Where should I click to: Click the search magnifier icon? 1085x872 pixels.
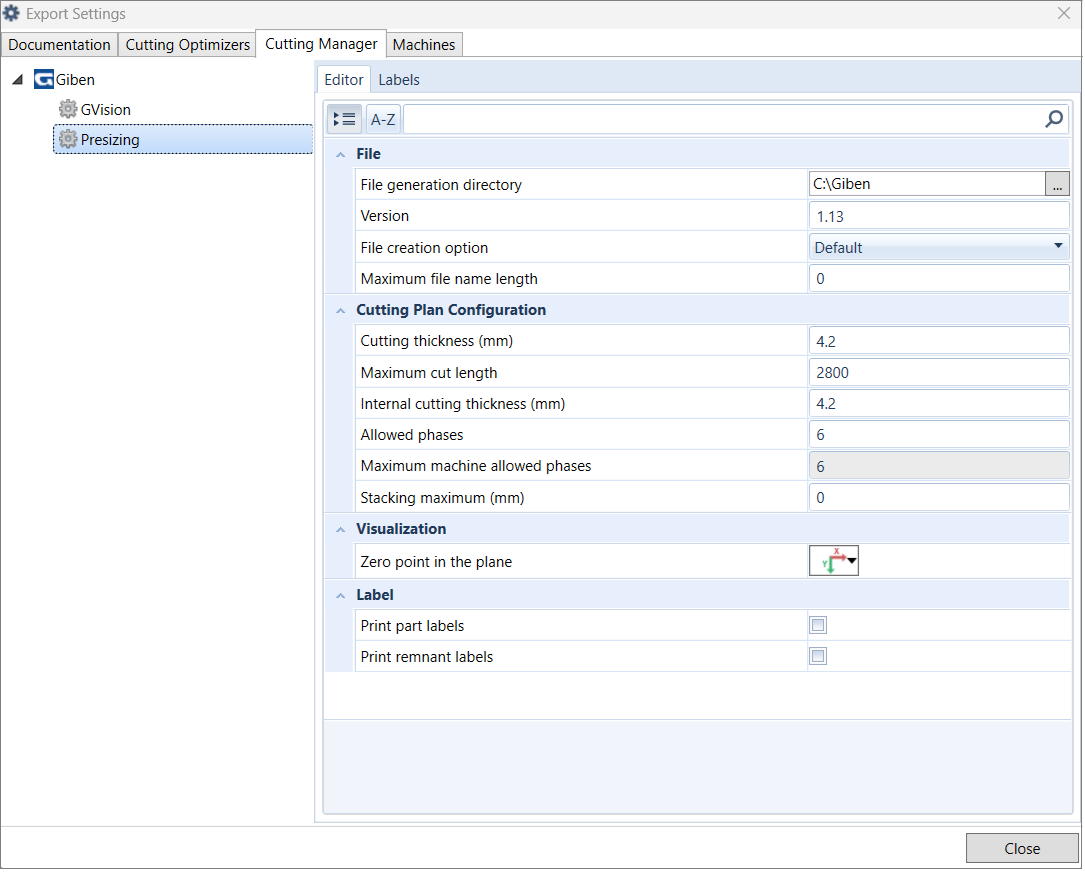(x=1053, y=120)
